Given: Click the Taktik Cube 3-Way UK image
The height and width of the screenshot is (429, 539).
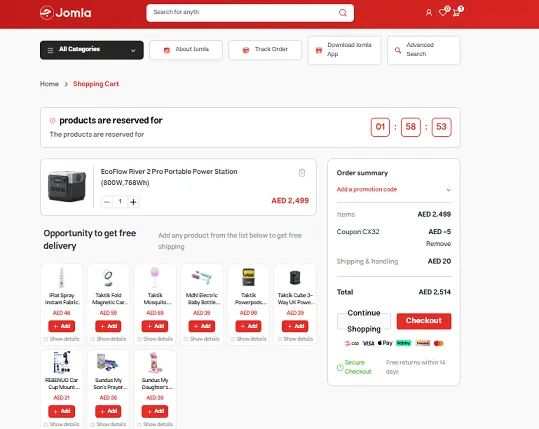Looking at the screenshot, I should tap(295, 278).
